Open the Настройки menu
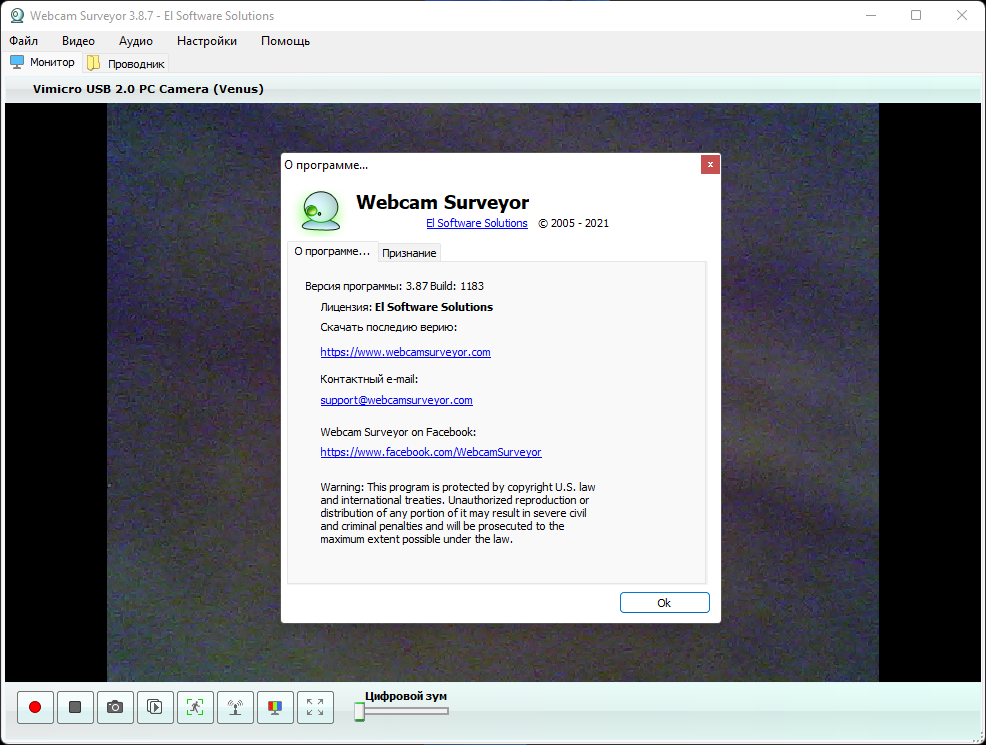 click(207, 41)
